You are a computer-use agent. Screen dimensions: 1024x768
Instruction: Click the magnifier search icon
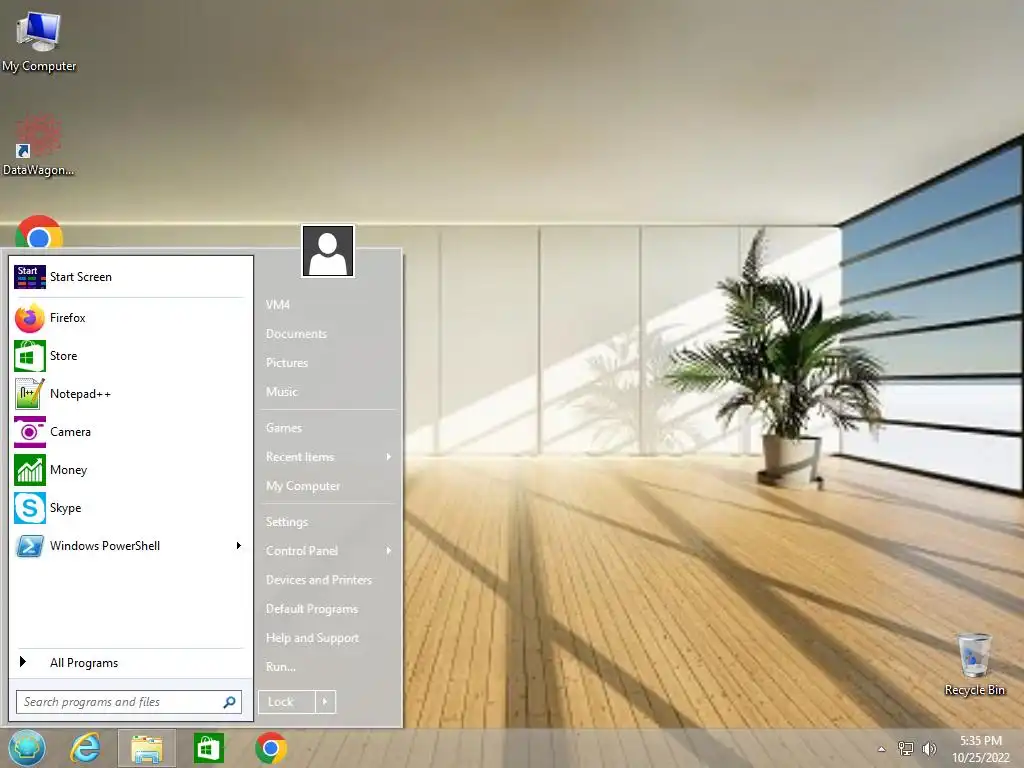(229, 702)
